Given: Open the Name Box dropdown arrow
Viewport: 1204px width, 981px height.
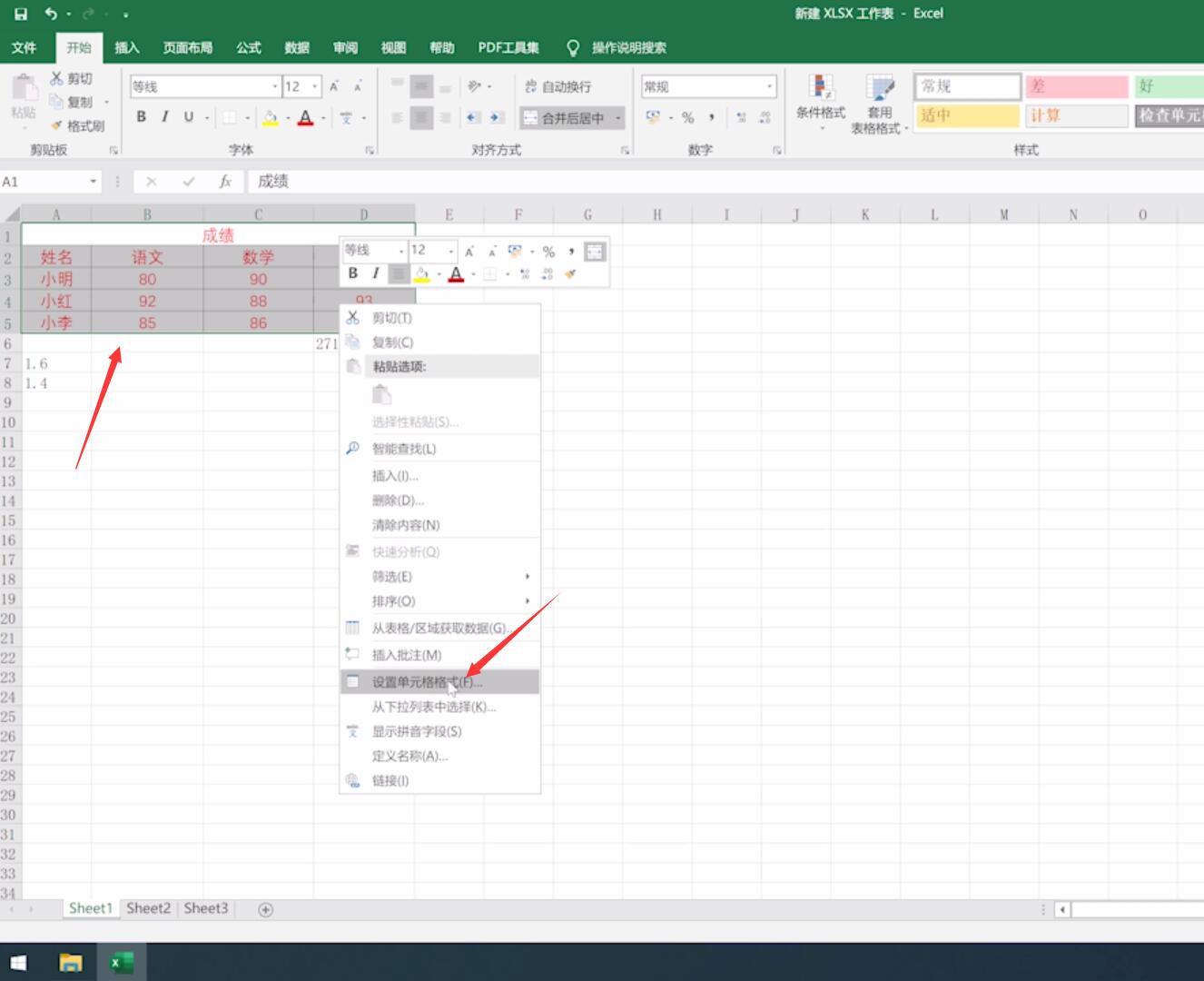Looking at the screenshot, I should coord(93,182).
